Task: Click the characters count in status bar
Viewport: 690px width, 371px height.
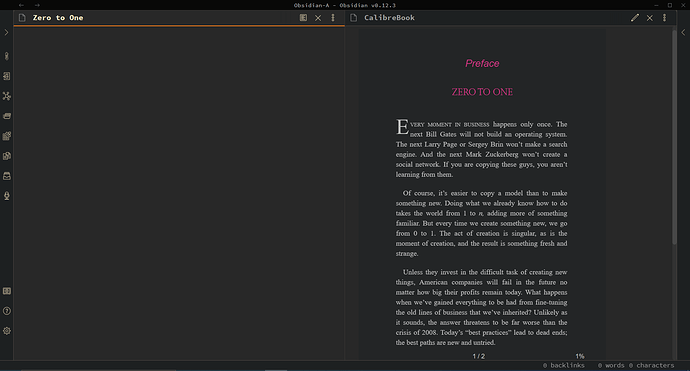Action: [x=651, y=365]
